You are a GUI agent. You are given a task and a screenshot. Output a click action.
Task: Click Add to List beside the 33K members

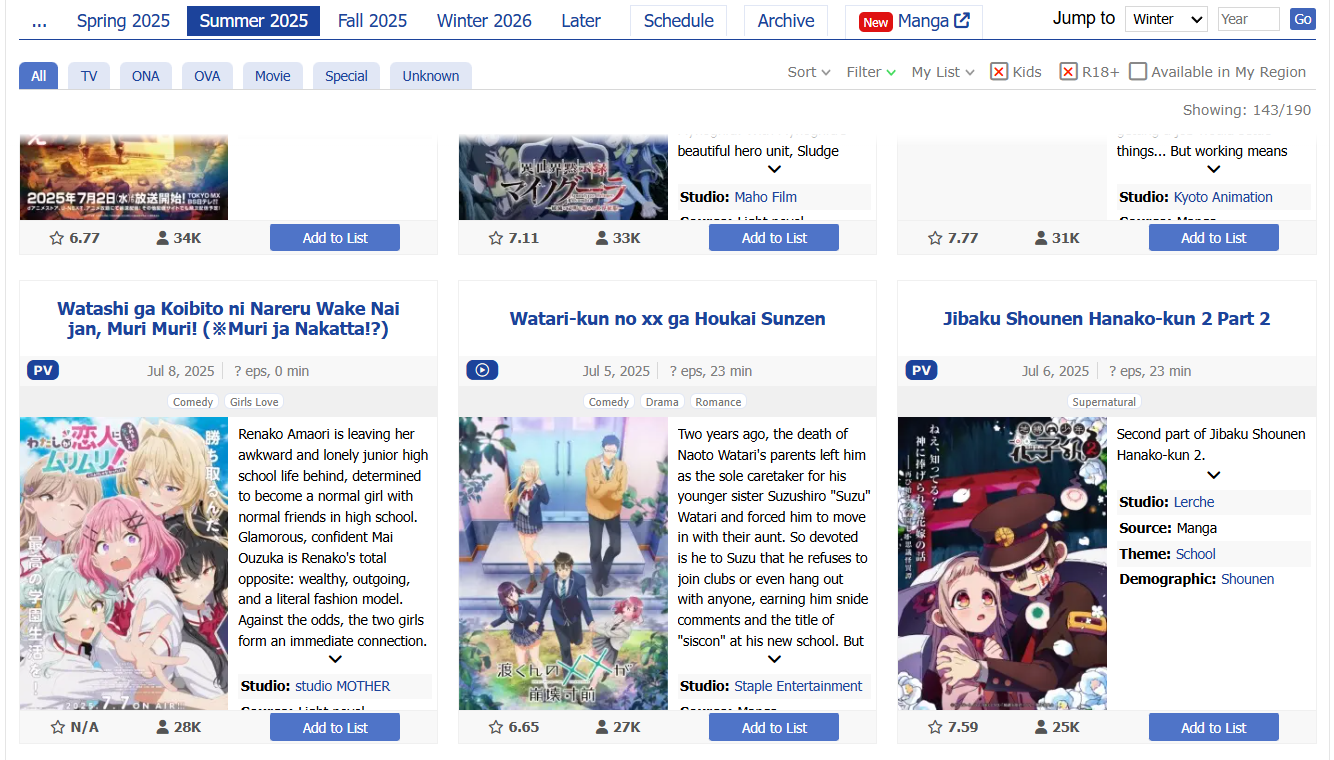774,238
